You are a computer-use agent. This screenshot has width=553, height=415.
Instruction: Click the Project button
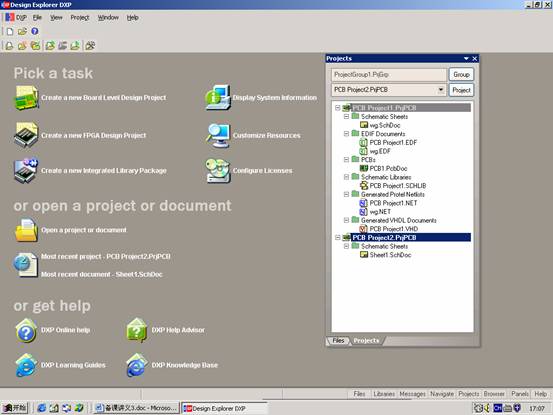pyautogui.click(x=461, y=90)
